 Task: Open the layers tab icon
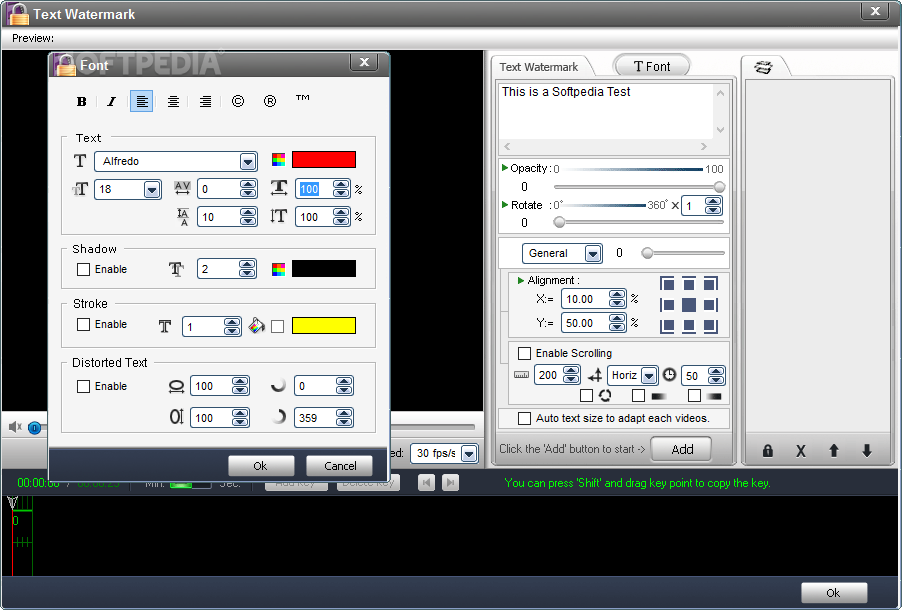click(x=763, y=67)
